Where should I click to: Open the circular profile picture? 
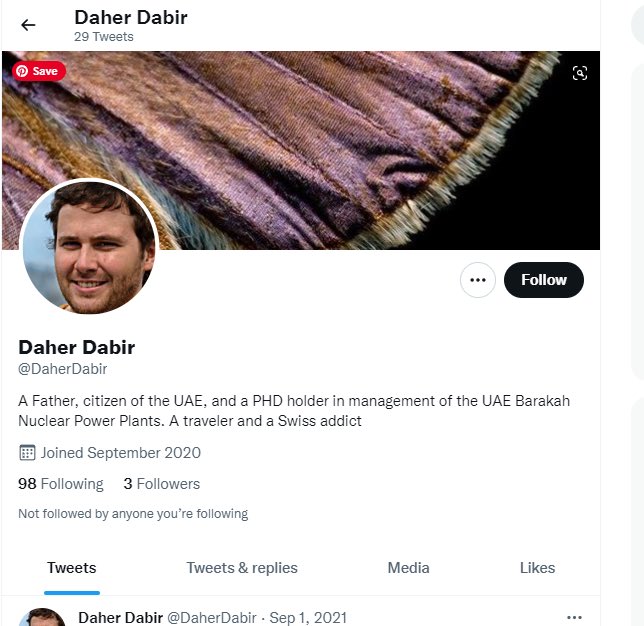(x=89, y=246)
